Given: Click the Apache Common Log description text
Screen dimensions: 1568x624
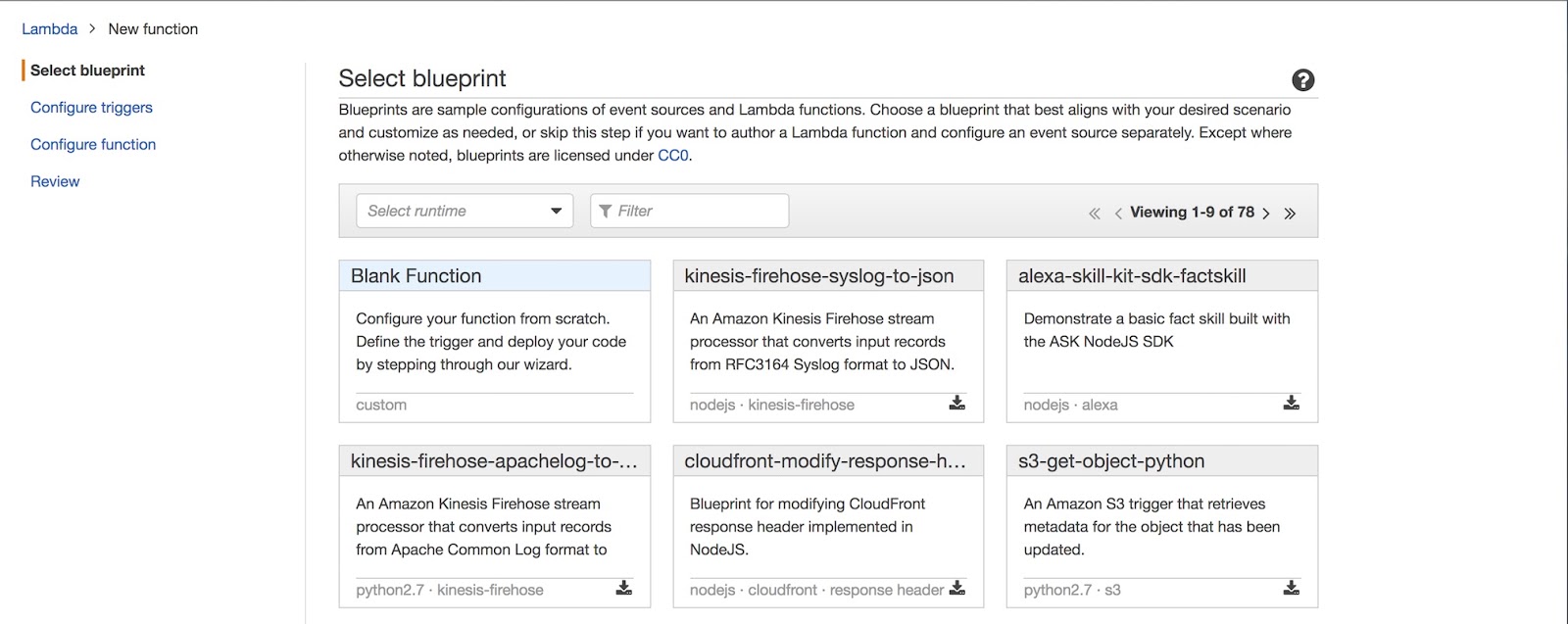Looking at the screenshot, I should (483, 527).
